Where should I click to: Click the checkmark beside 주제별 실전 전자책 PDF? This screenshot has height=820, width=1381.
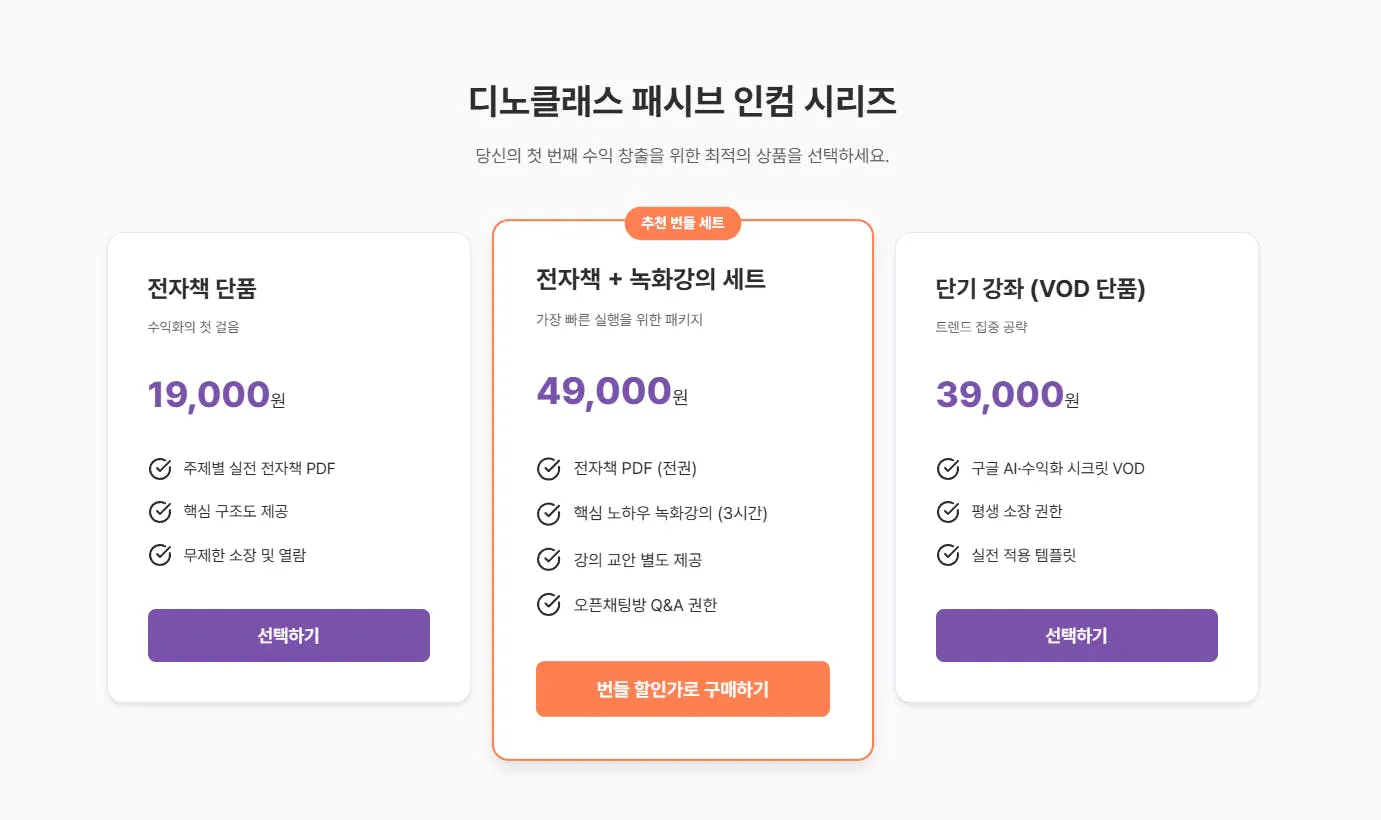pos(160,468)
